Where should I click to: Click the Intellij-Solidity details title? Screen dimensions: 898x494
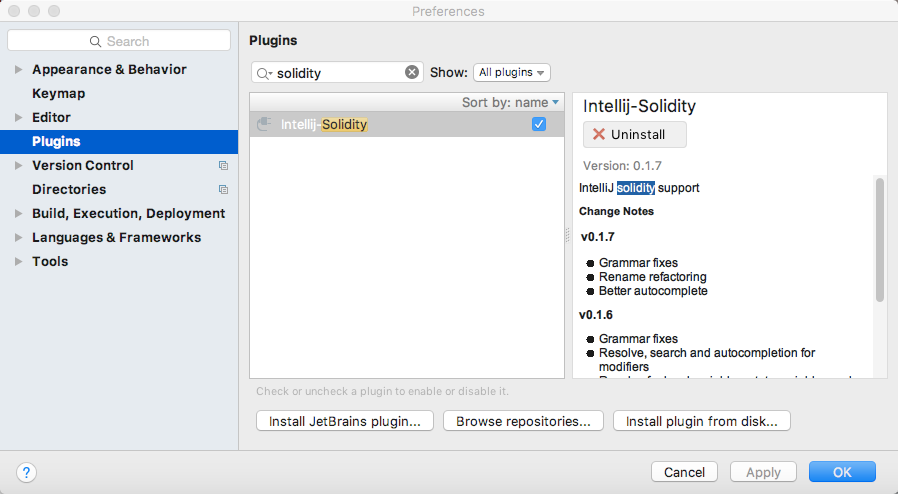(639, 106)
